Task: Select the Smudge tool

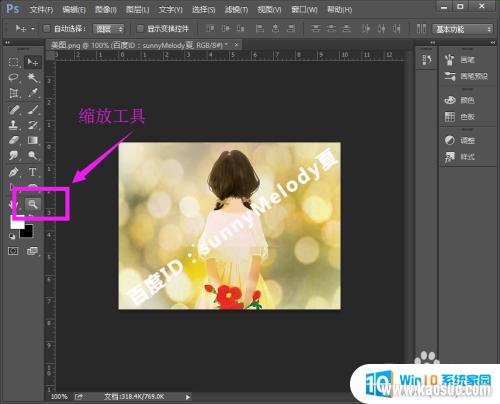Action: pos(14,155)
